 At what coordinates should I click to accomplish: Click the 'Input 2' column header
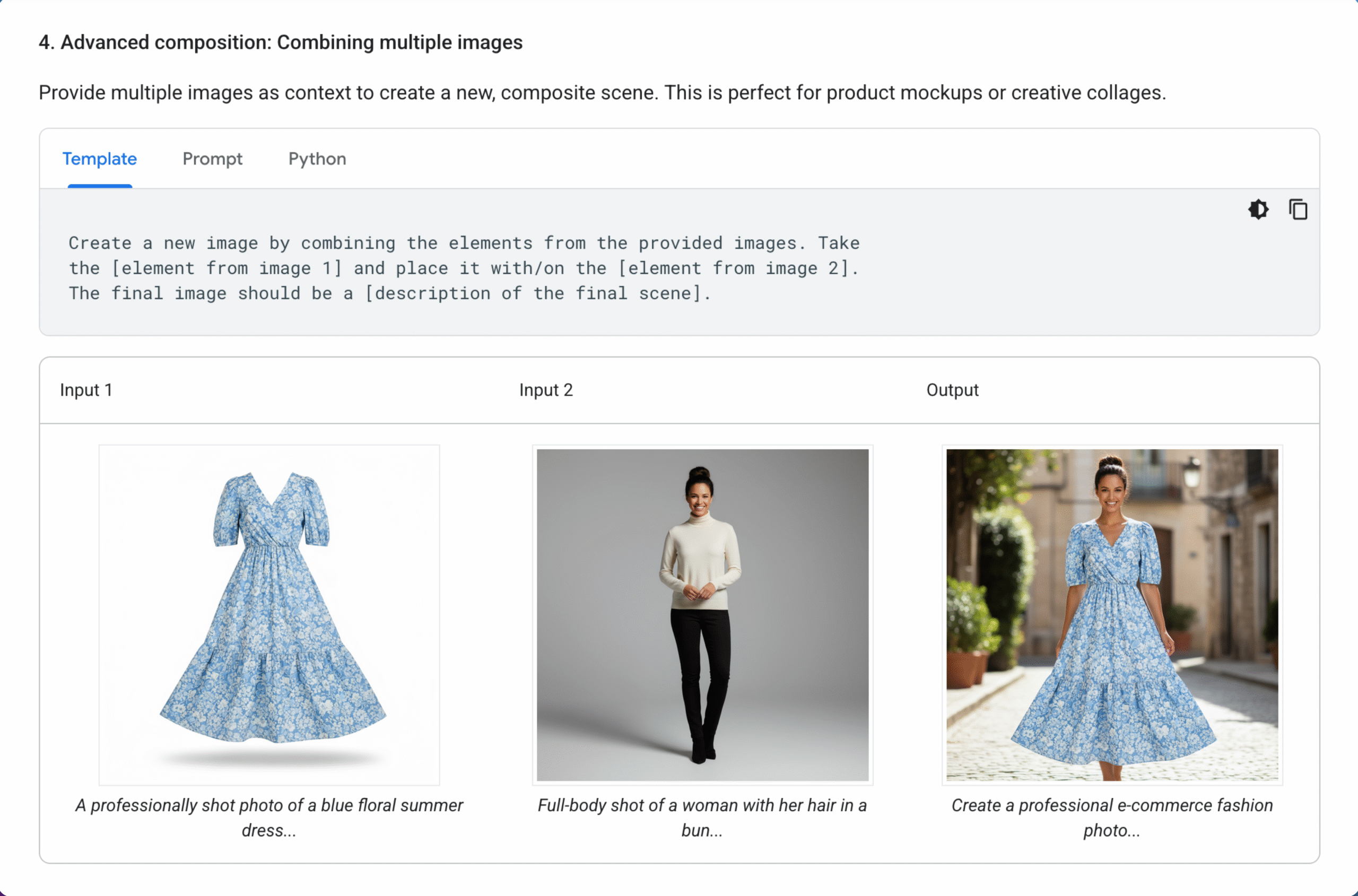pos(546,390)
